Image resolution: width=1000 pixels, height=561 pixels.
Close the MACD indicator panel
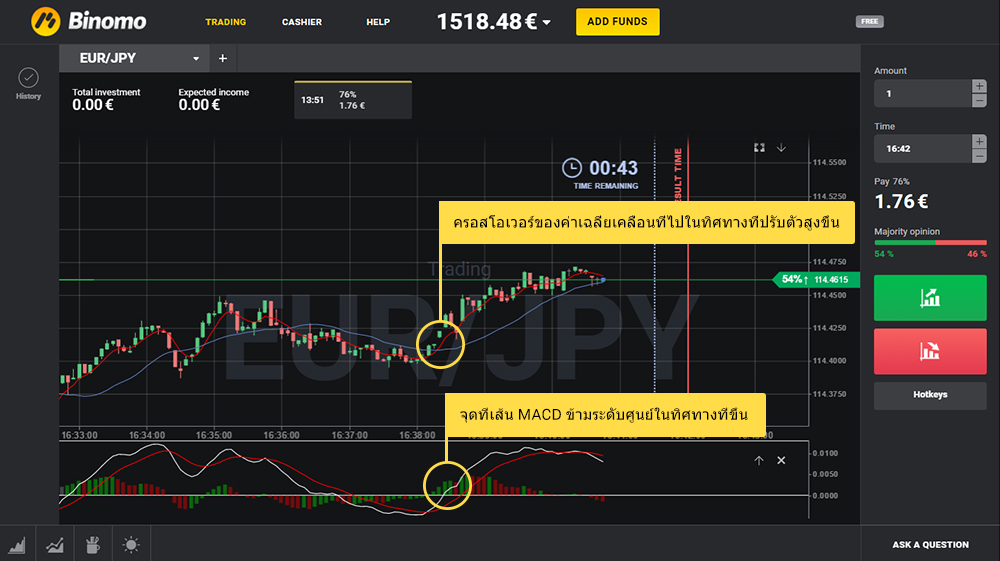pyautogui.click(x=781, y=460)
